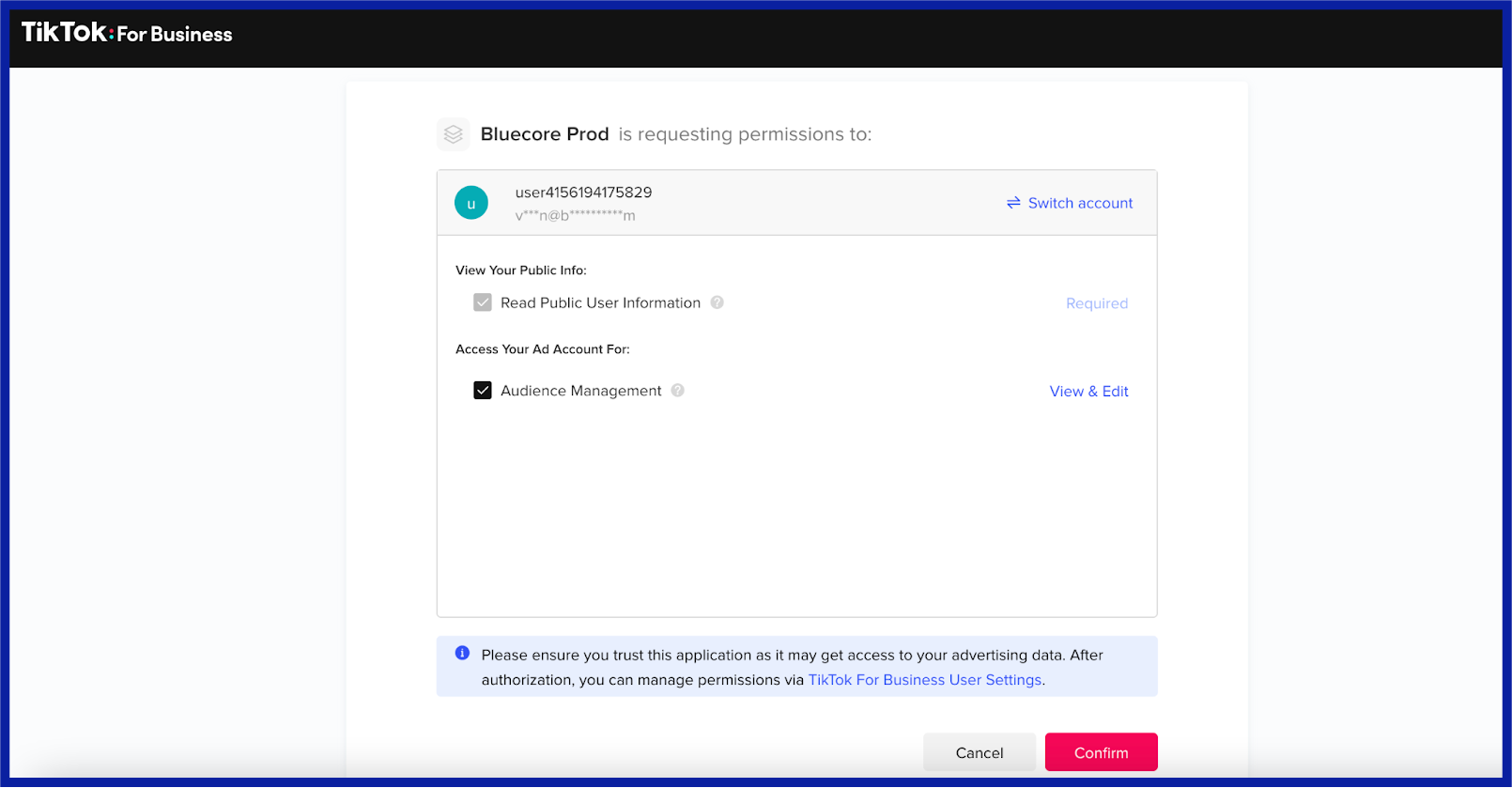Click the Access Your Ad Account For heading
Screen dimensions: 1512x788
tap(543, 349)
